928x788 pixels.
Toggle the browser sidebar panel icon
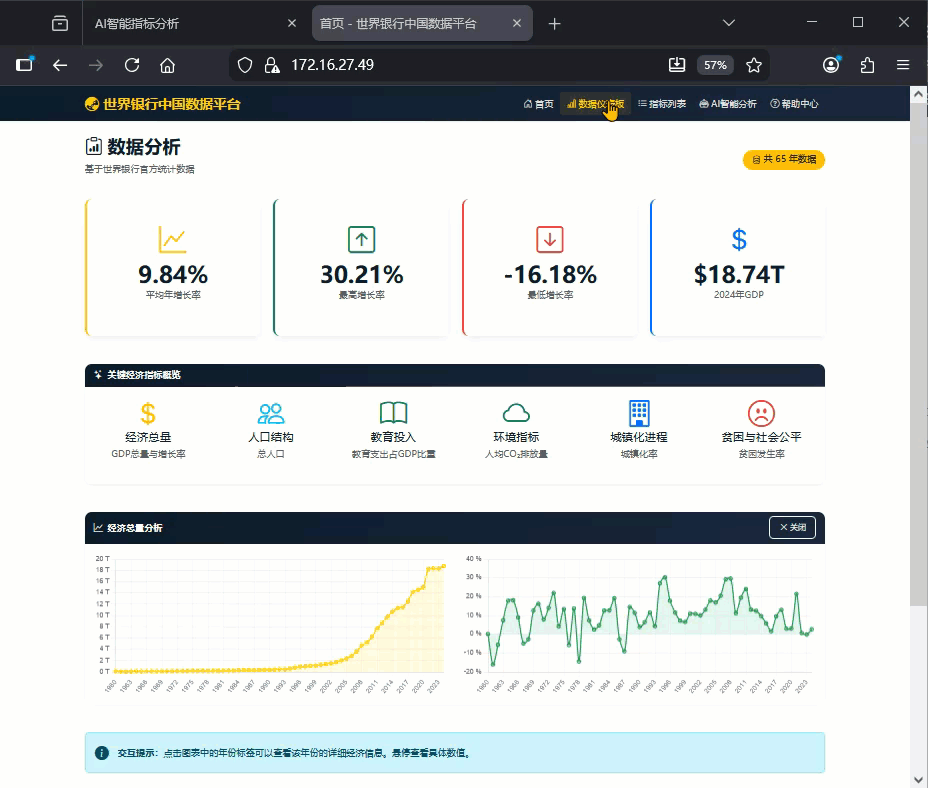[24, 65]
